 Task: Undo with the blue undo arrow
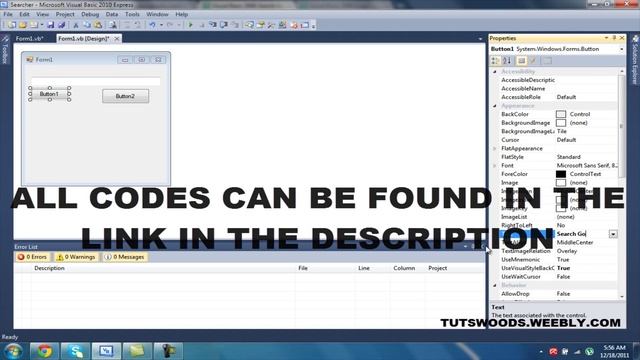tap(152, 25)
